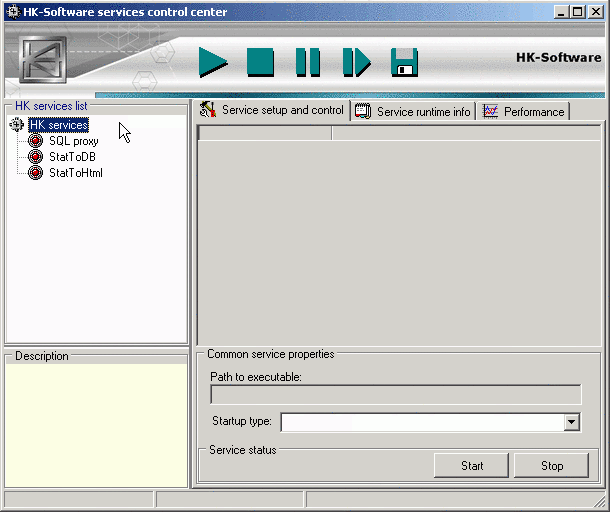Select the StatToHtml service entry
This screenshot has height=512, width=610.
click(x=76, y=173)
